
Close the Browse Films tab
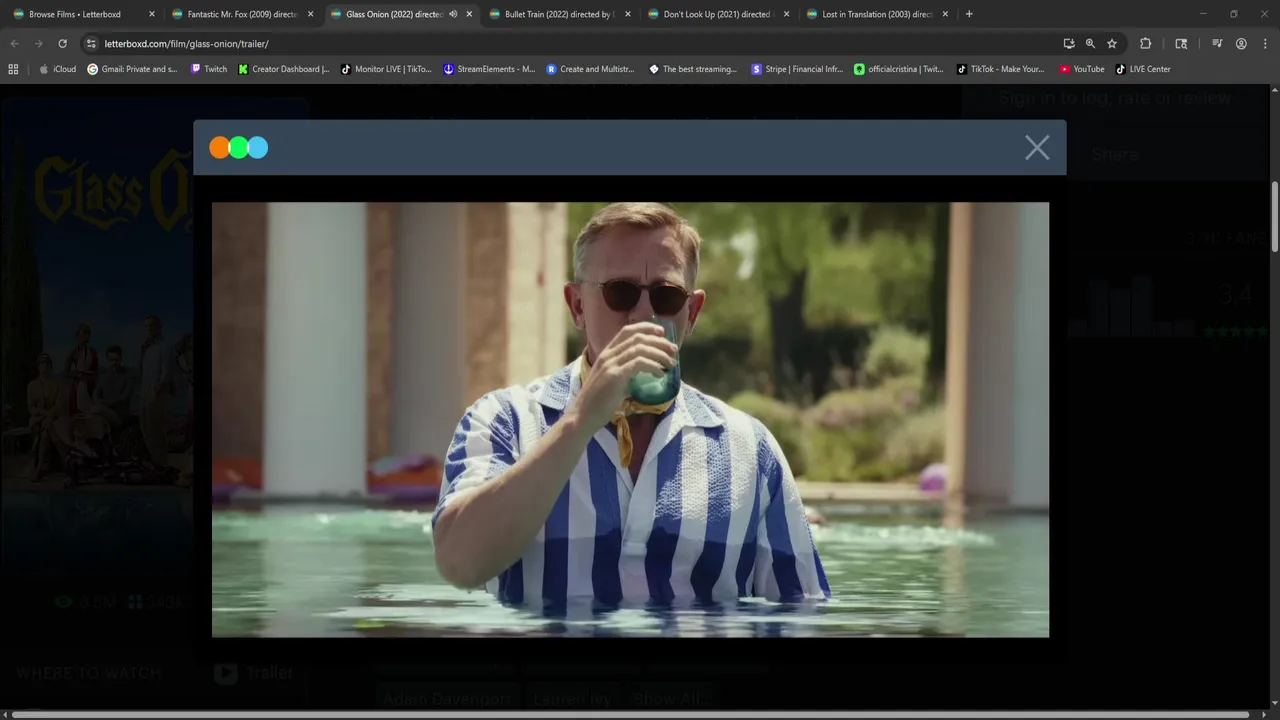(152, 14)
